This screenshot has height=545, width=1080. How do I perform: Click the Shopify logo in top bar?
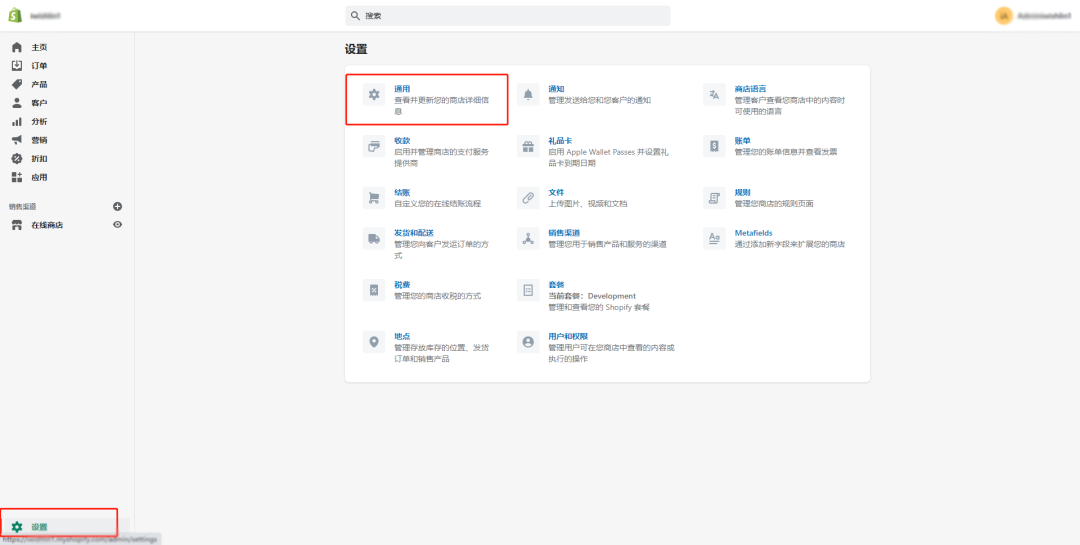click(x=16, y=16)
